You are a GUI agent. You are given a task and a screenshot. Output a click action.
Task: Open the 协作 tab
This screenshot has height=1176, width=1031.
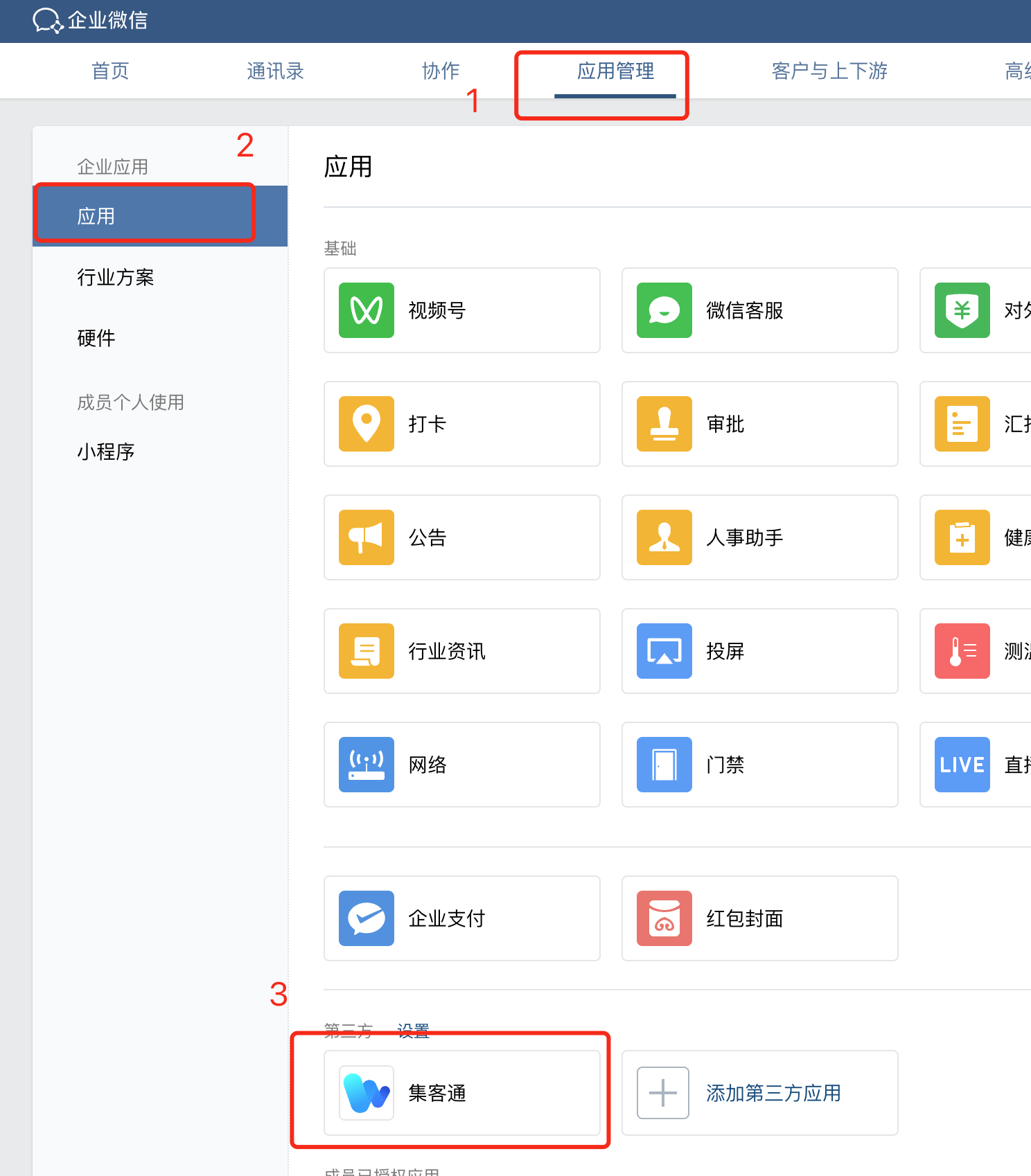pyautogui.click(x=441, y=71)
